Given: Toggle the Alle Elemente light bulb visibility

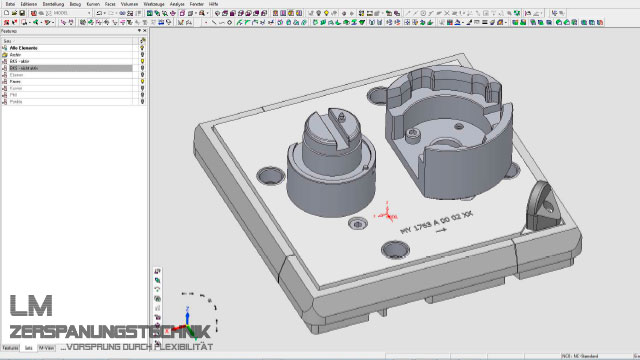Looking at the screenshot, I should (142, 48).
